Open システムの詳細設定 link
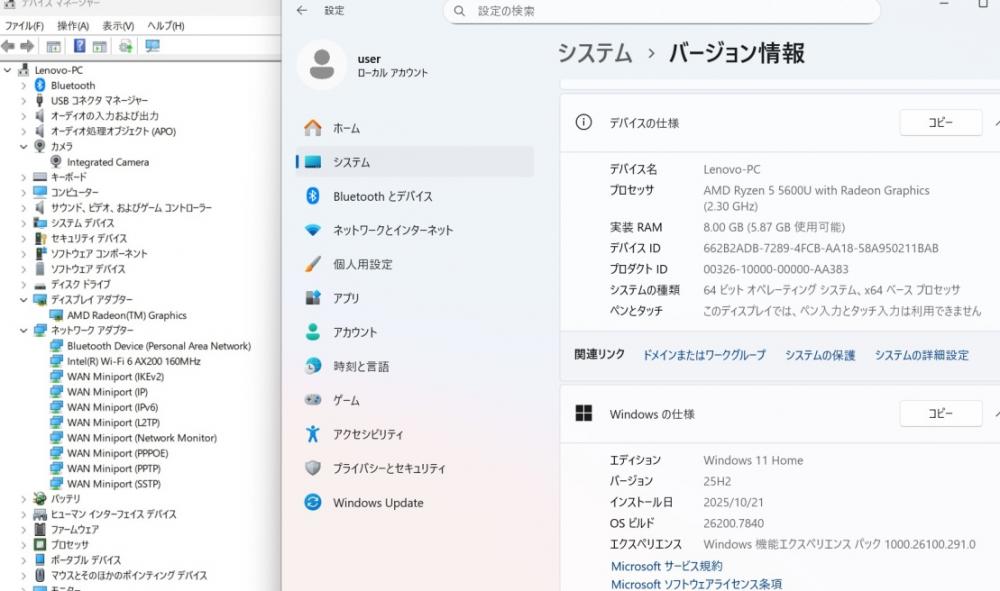 click(x=921, y=355)
